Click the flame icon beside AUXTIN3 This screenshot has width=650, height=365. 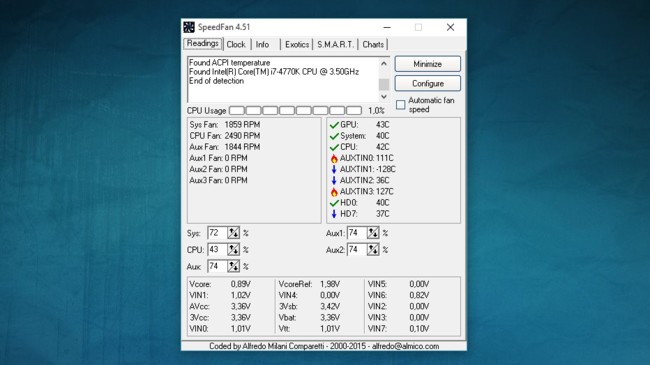334,192
